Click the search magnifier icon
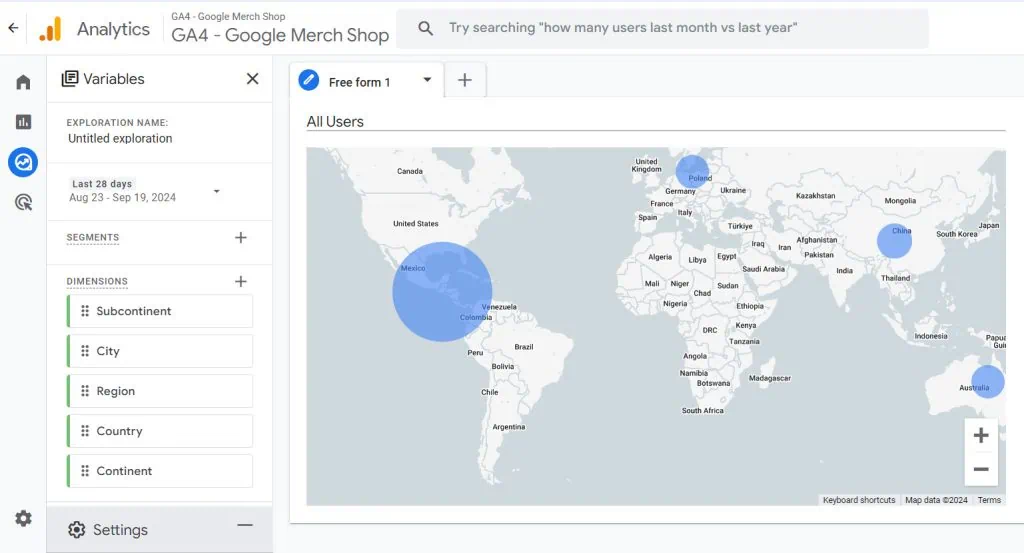The image size is (1024, 553). tap(425, 28)
